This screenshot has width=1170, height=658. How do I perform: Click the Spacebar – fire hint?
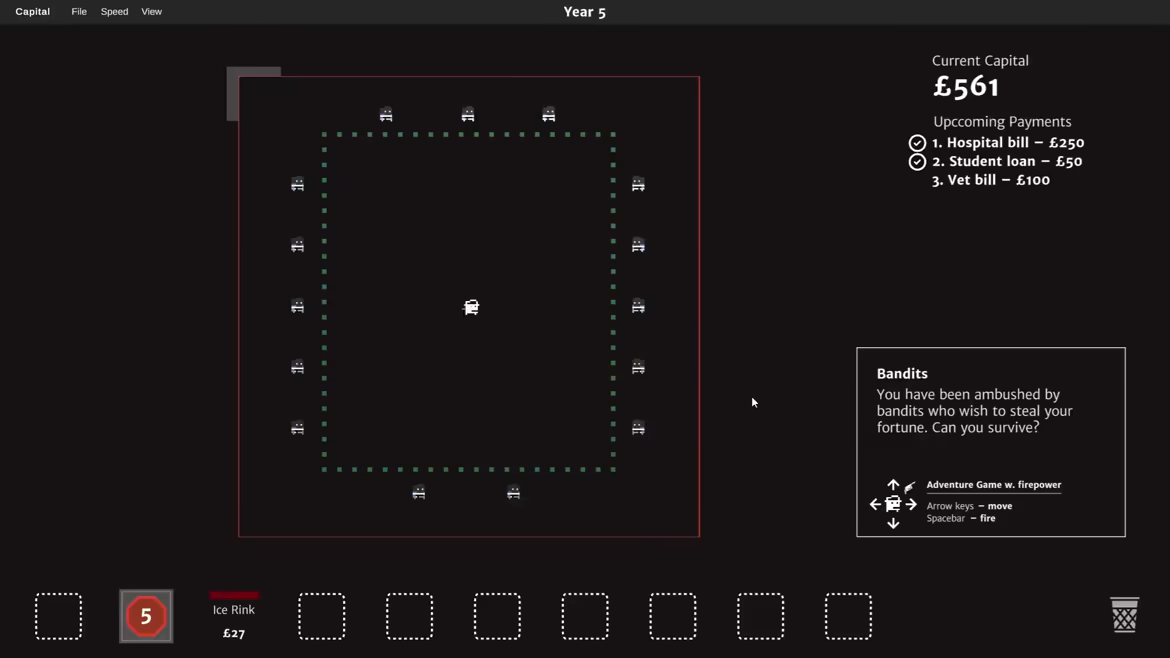pyautogui.click(x=961, y=518)
